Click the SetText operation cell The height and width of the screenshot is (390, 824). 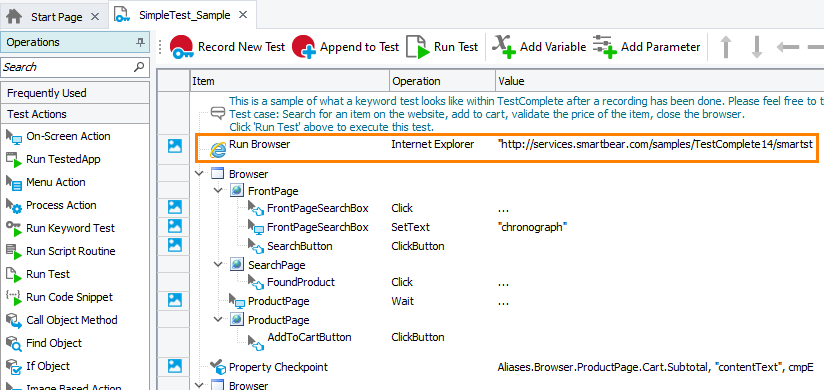tap(410, 227)
